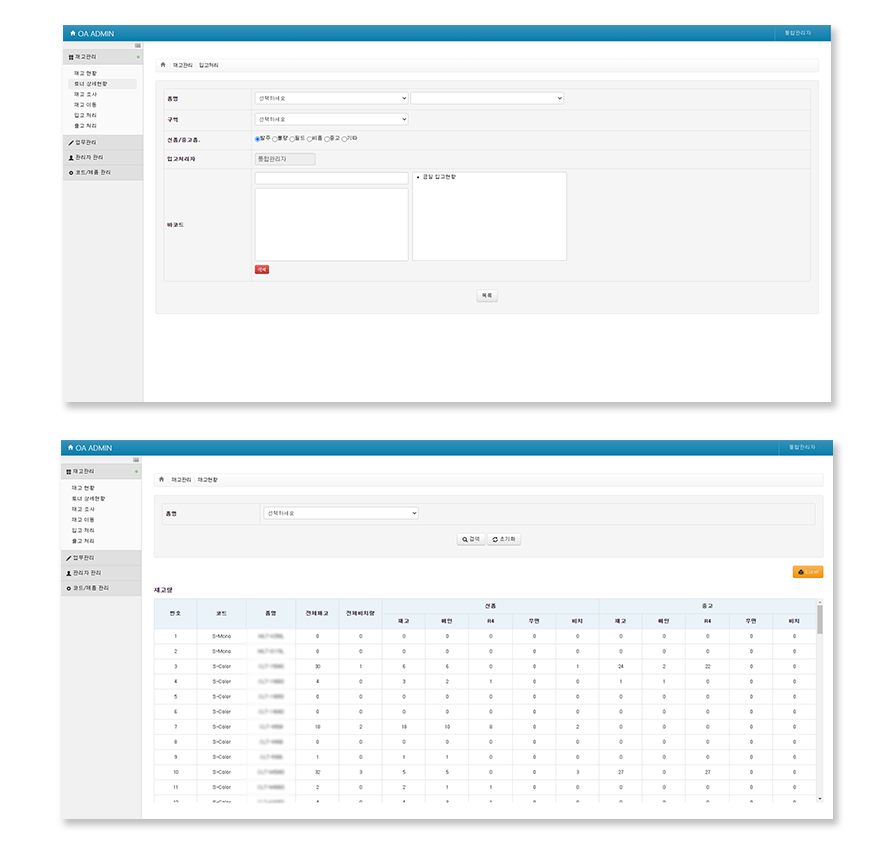Click the pencil icon 업무관리 on 재고현황 page

tap(70, 557)
